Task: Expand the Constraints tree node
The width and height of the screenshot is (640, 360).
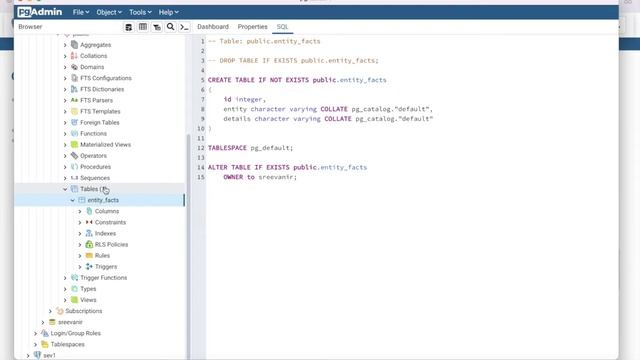Action: [x=80, y=222]
